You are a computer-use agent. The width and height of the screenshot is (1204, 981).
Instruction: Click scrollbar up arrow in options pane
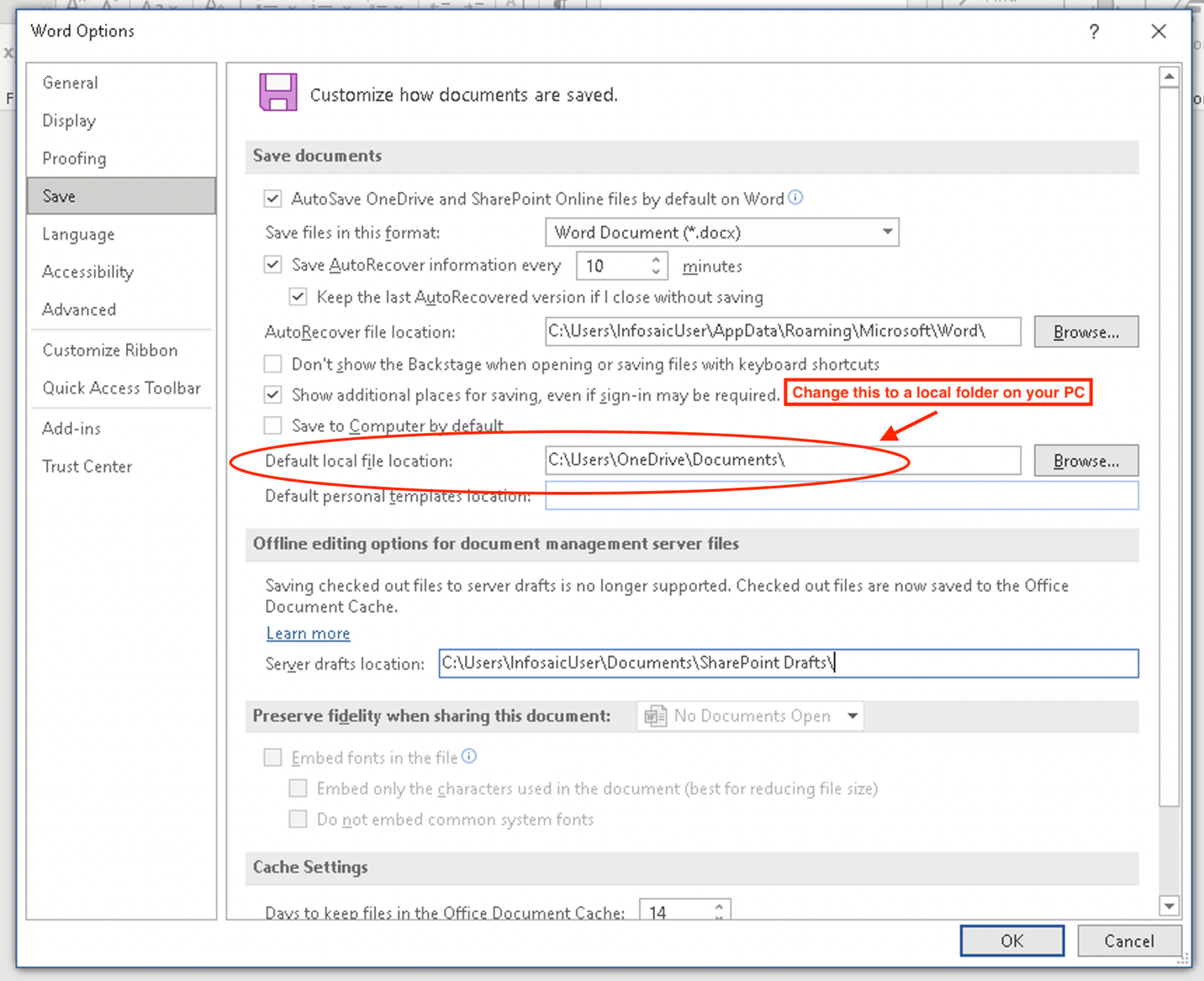(1169, 77)
